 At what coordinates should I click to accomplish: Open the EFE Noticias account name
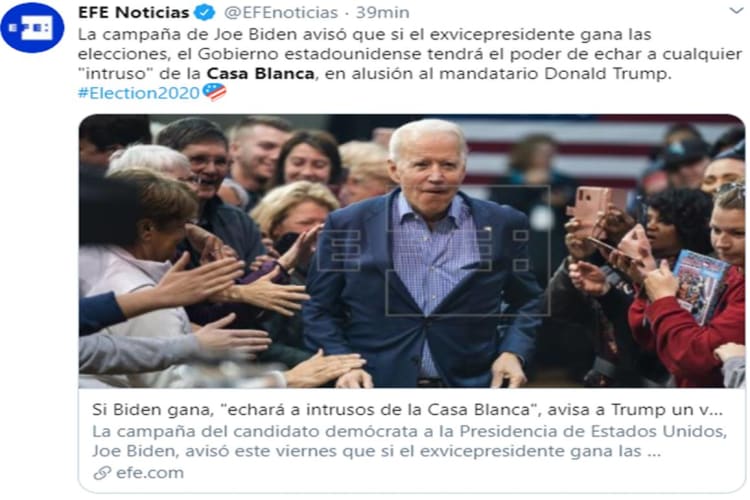tap(133, 12)
